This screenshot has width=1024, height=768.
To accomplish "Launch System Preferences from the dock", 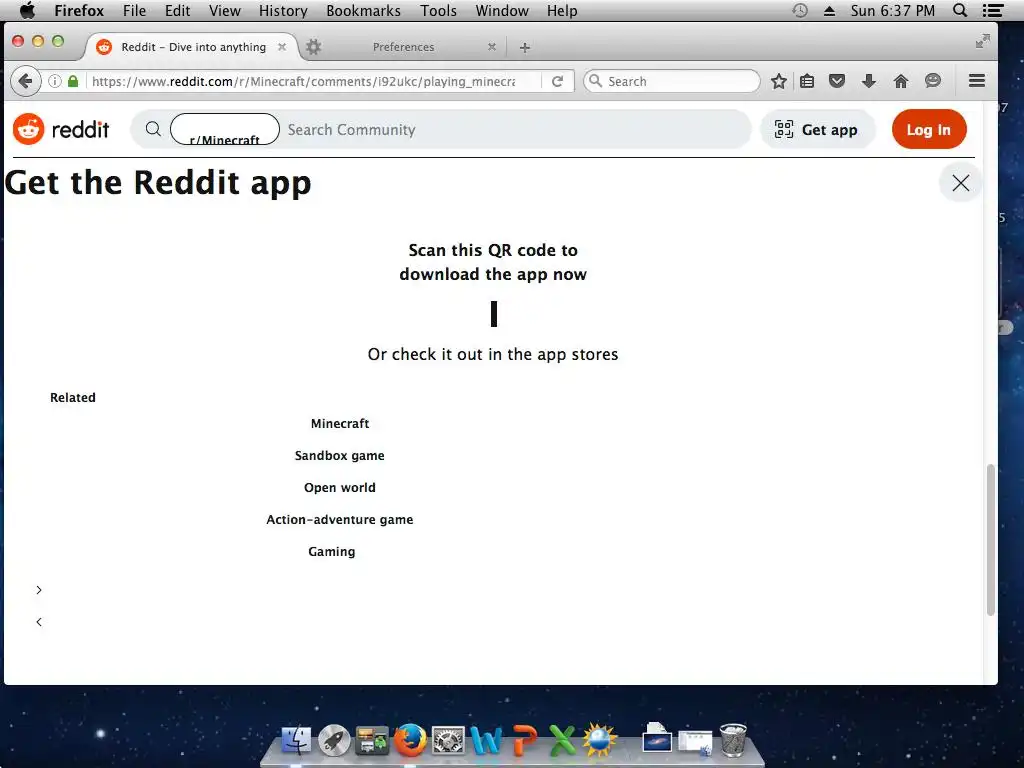I will click(448, 741).
